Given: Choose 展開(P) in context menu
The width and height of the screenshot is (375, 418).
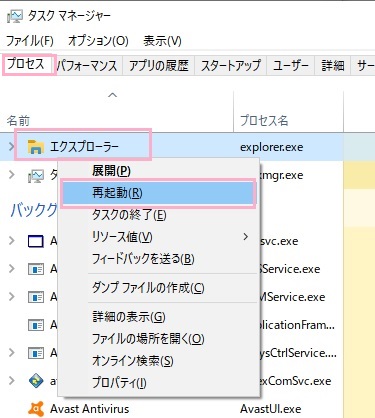Looking at the screenshot, I should click(x=158, y=171).
